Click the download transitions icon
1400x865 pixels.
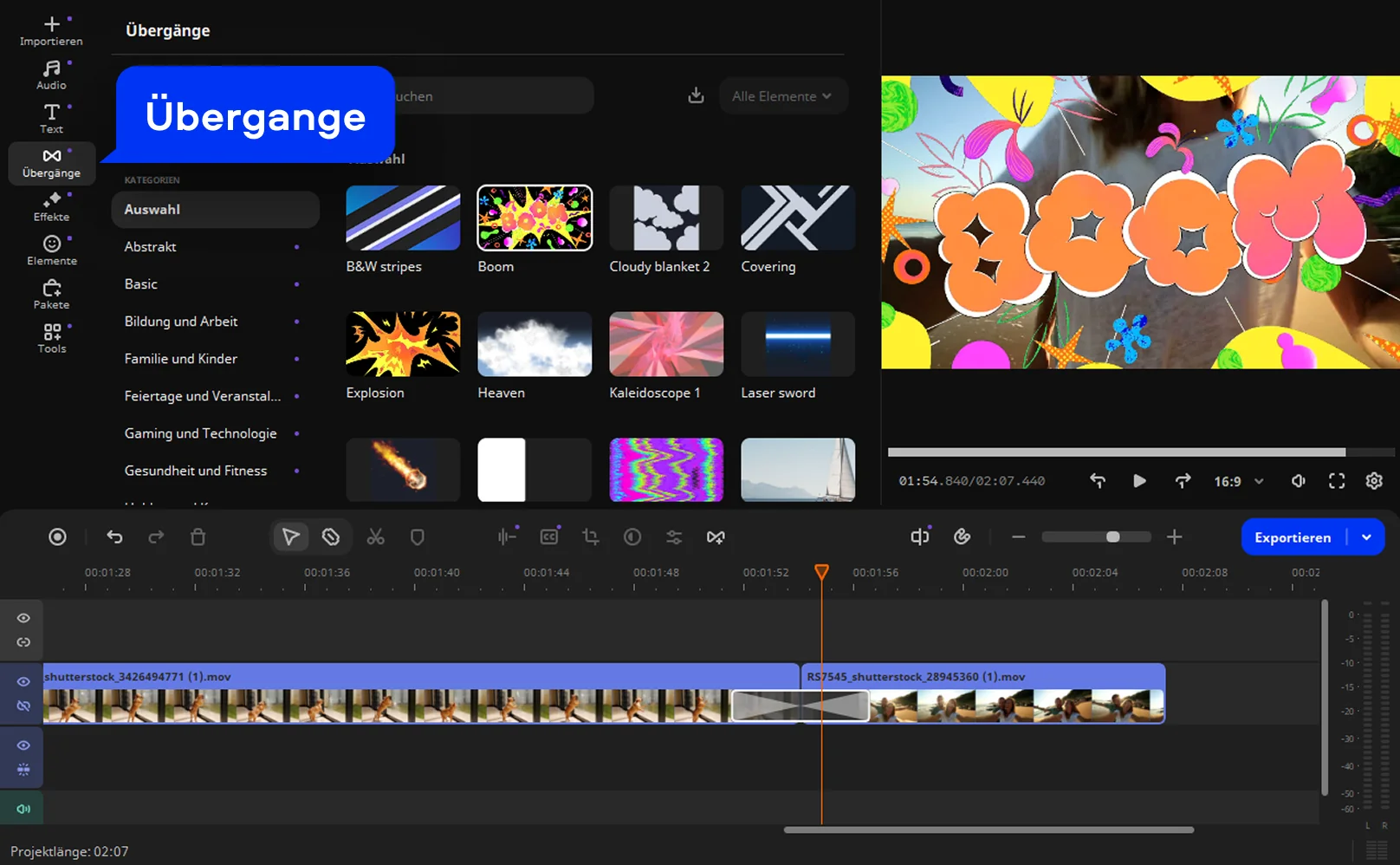tap(696, 95)
